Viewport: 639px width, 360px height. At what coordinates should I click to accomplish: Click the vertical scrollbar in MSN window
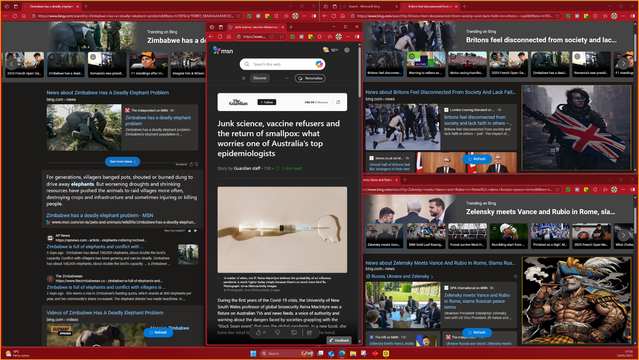point(359,73)
